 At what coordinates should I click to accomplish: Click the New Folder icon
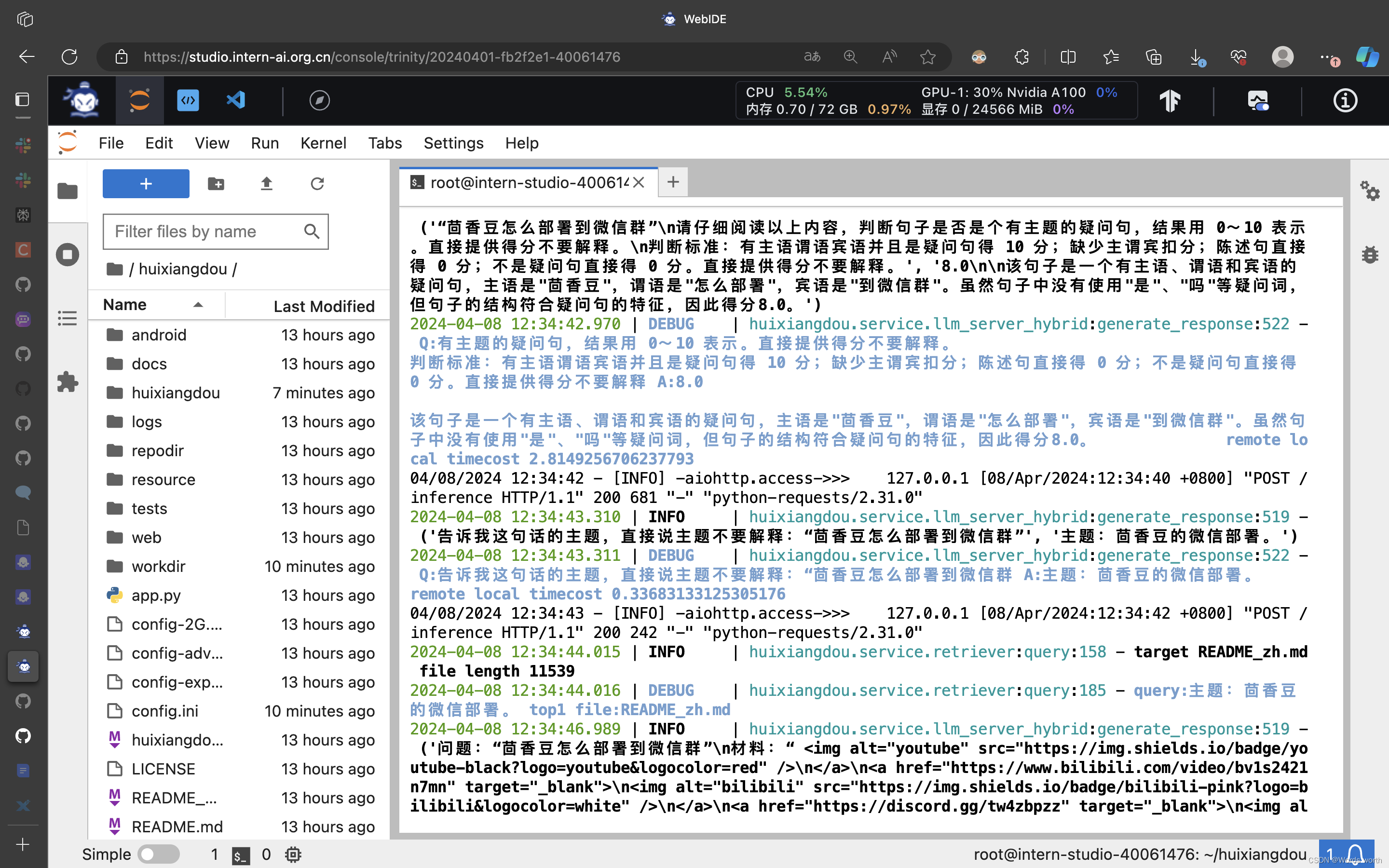click(216, 184)
